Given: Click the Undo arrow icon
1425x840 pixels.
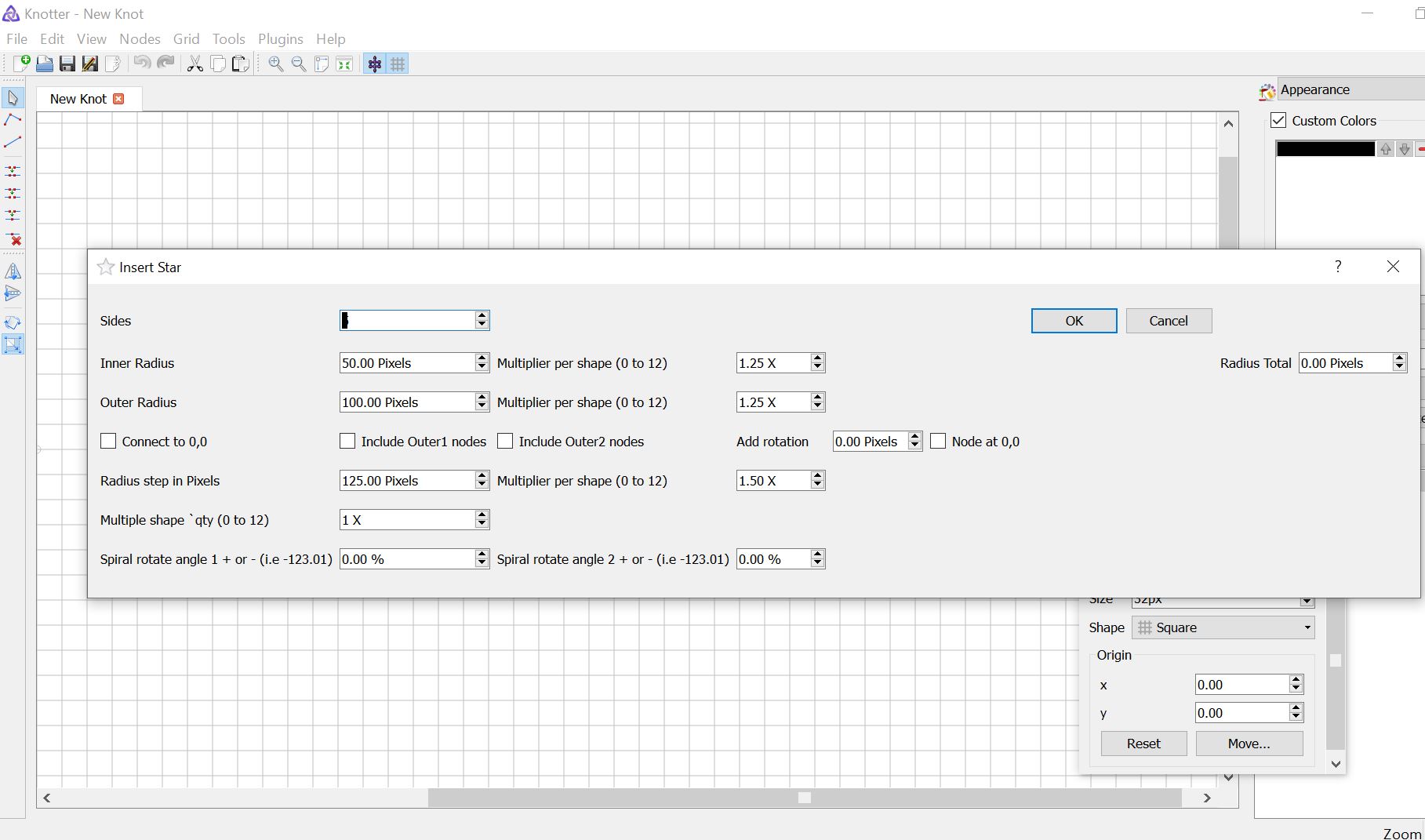Looking at the screenshot, I should [x=142, y=64].
